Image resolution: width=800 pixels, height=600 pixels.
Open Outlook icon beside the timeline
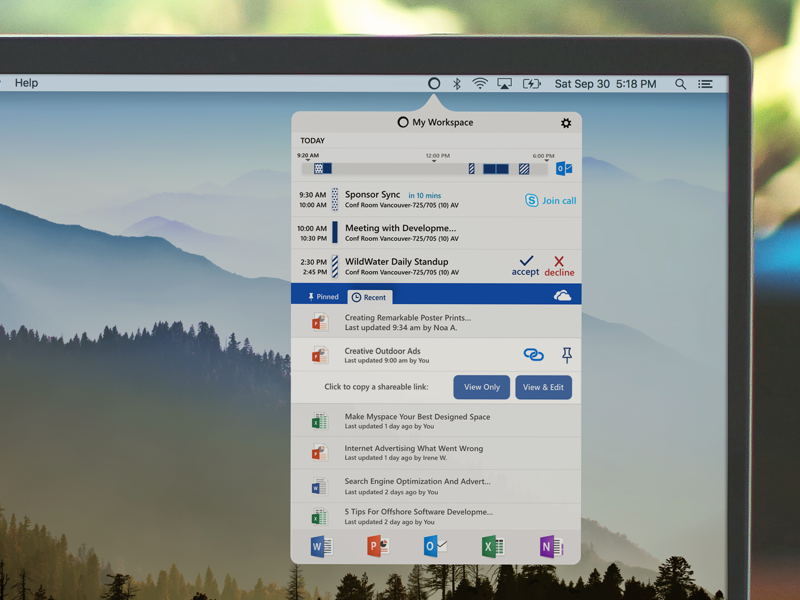pyautogui.click(x=564, y=168)
